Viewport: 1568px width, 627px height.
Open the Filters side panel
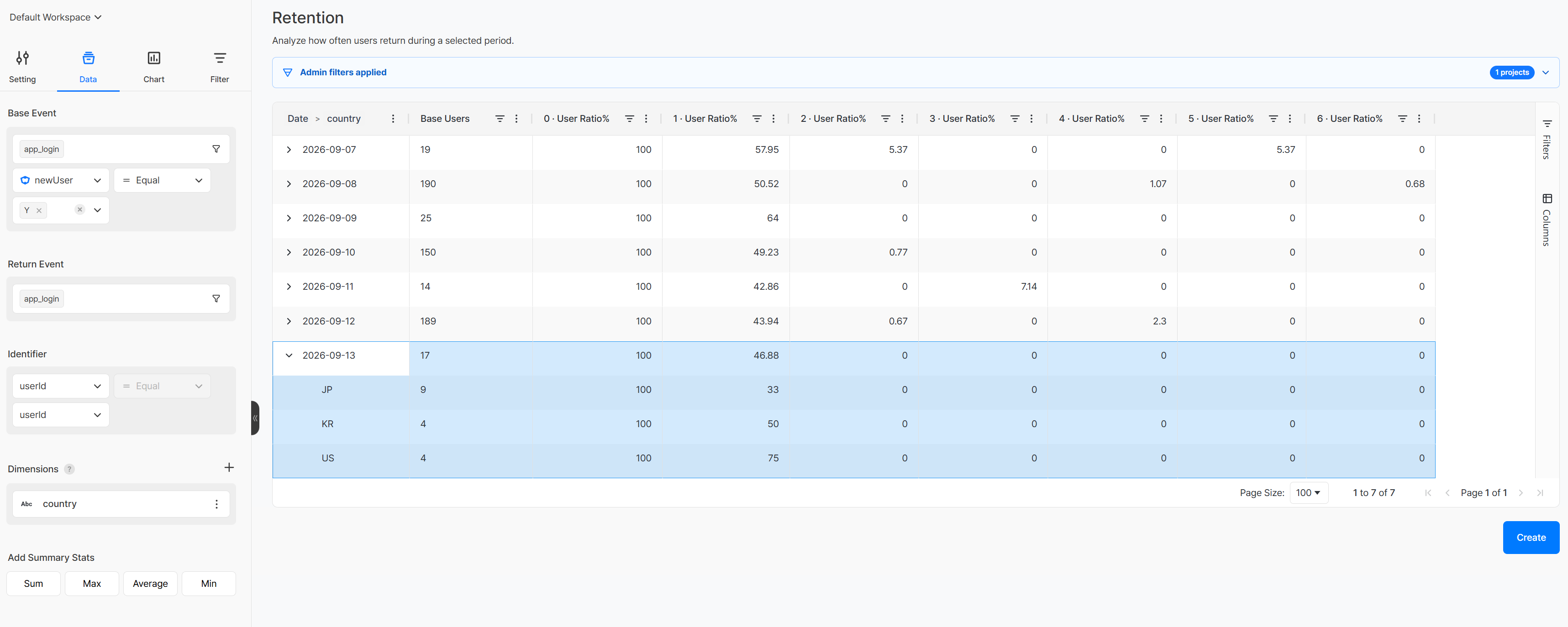pos(1547,140)
